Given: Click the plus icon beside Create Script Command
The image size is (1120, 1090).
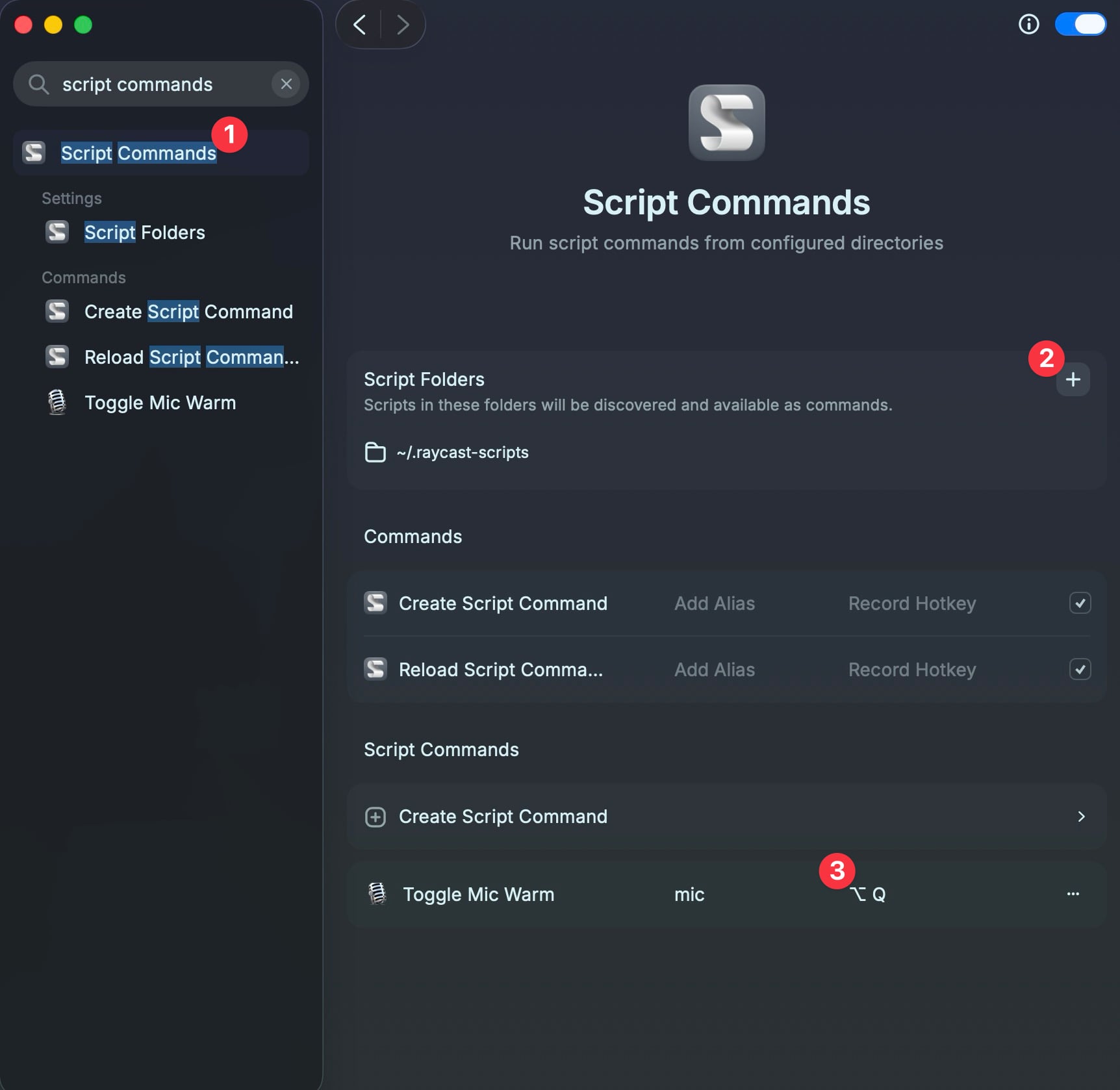Looking at the screenshot, I should 375,817.
